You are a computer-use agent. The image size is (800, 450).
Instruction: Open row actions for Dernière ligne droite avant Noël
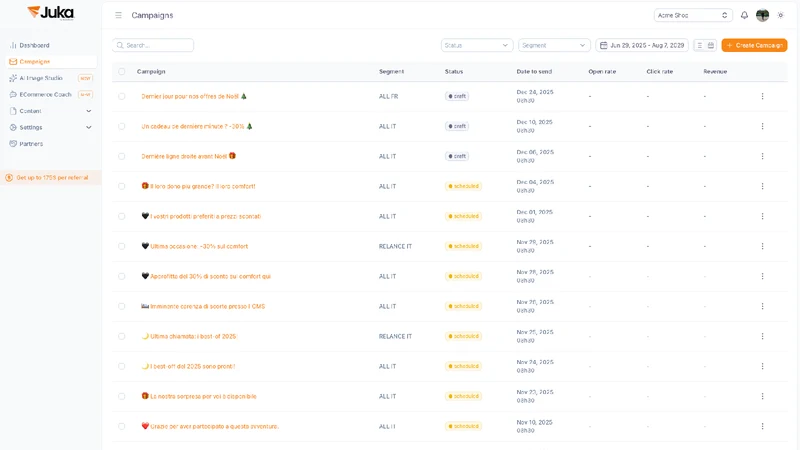[x=762, y=156]
